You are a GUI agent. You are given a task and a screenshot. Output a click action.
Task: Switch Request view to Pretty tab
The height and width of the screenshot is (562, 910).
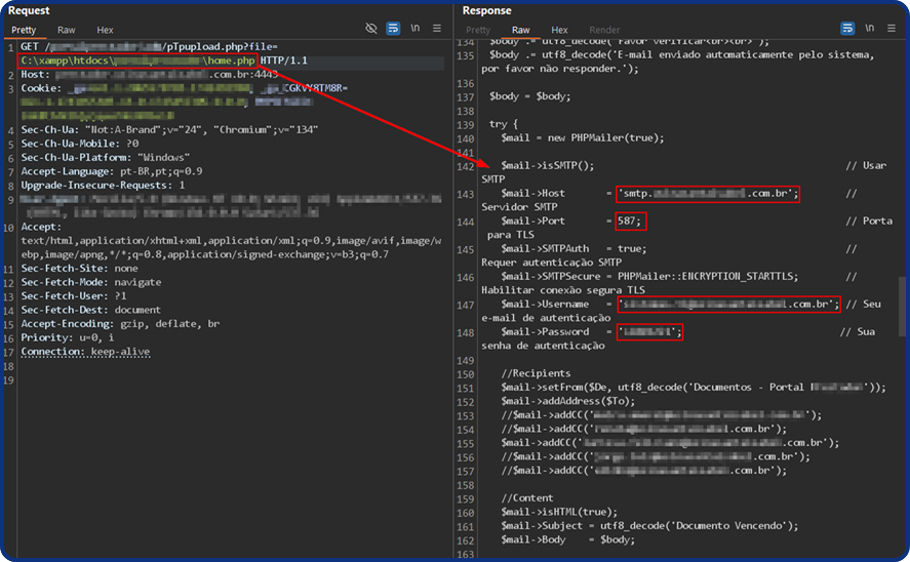[23, 30]
